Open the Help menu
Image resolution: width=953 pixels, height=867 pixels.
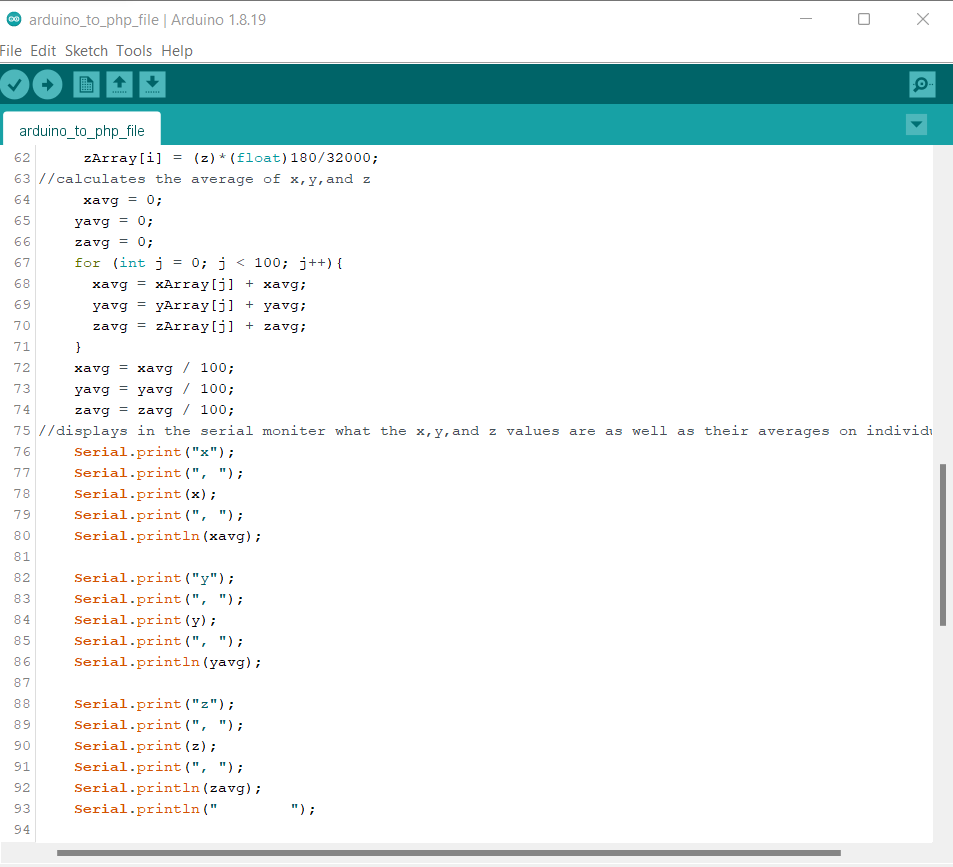point(177,51)
